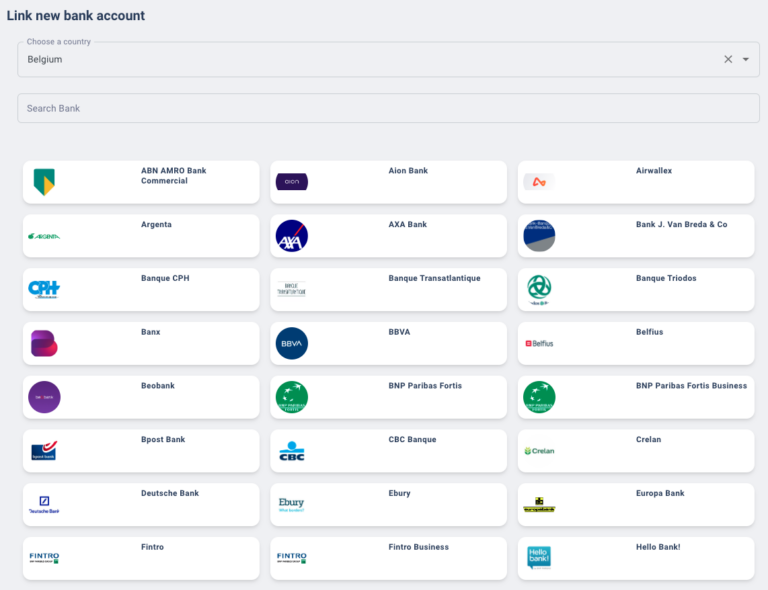Viewport: 768px width, 590px height.
Task: Click the Ebury logo
Action: click(x=291, y=504)
